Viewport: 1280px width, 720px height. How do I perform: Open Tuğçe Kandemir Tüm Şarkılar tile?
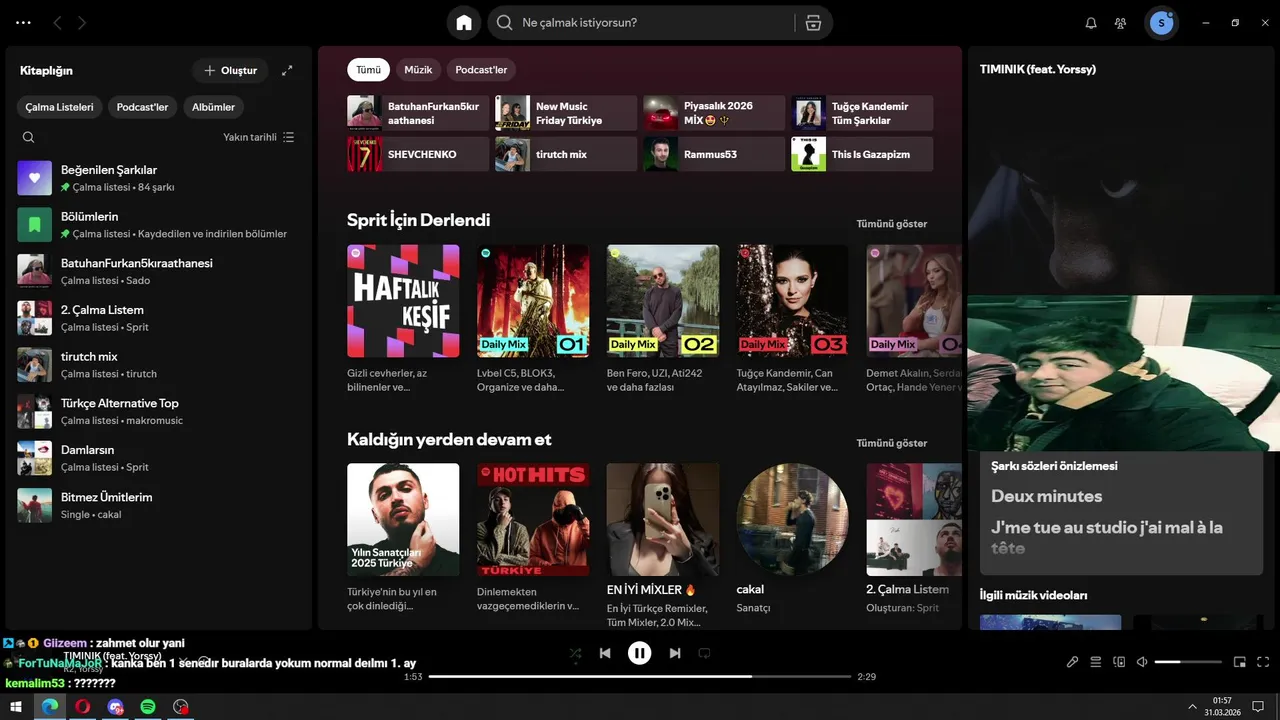[x=862, y=113]
